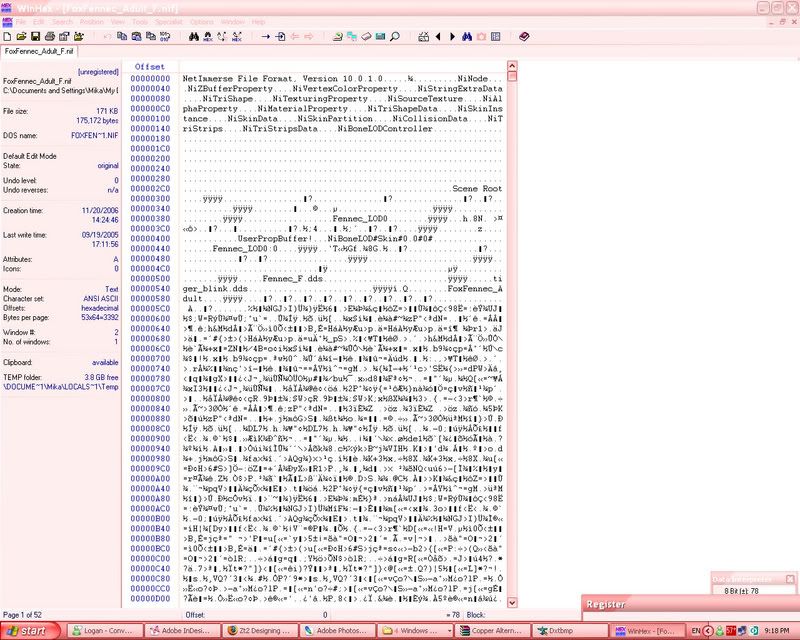Click the New file toolbar icon
The height and width of the screenshot is (640, 800).
(9, 36)
